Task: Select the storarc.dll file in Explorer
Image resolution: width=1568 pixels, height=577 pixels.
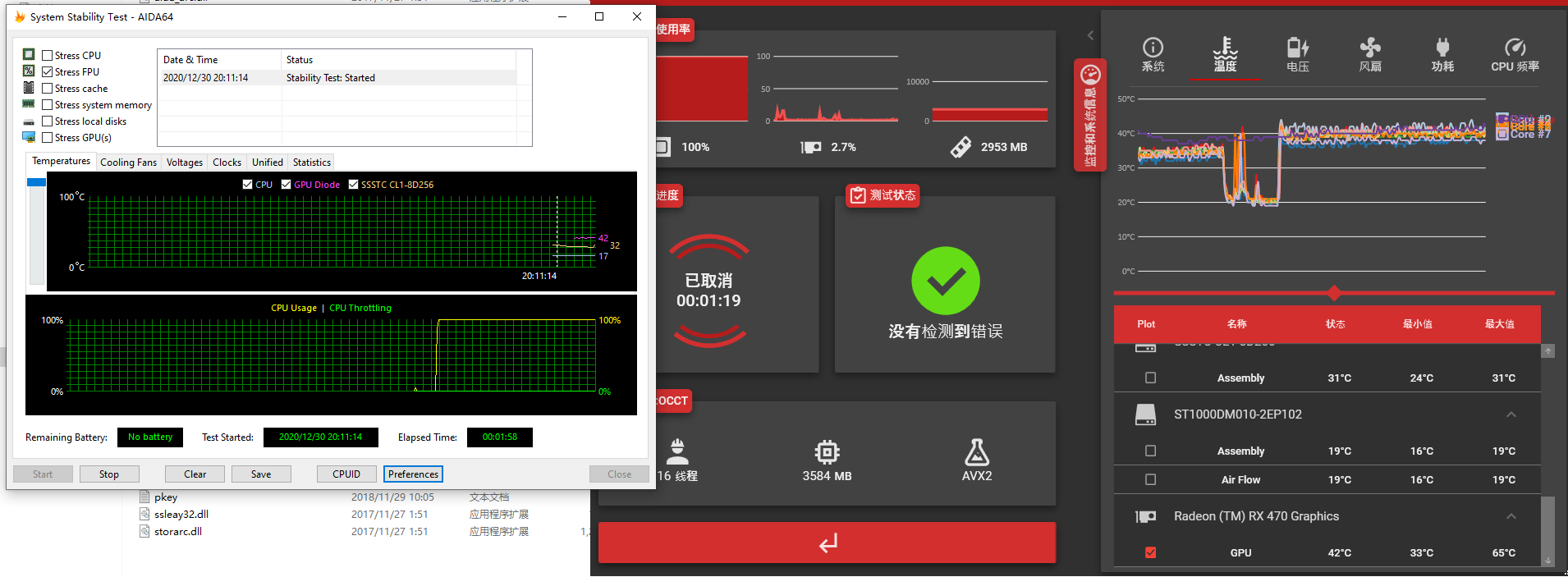Action: [x=177, y=532]
